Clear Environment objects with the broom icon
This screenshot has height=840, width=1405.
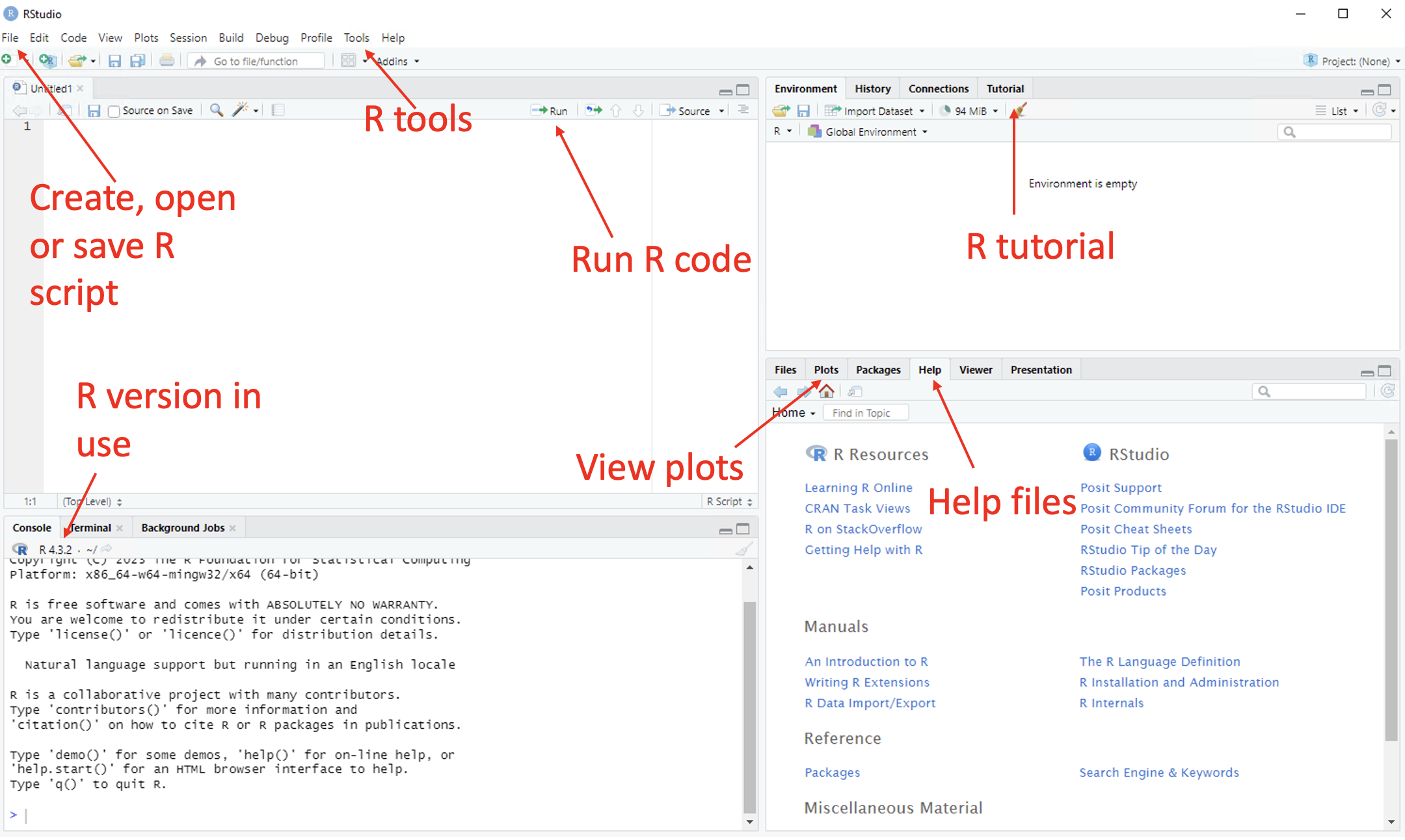point(1019,110)
